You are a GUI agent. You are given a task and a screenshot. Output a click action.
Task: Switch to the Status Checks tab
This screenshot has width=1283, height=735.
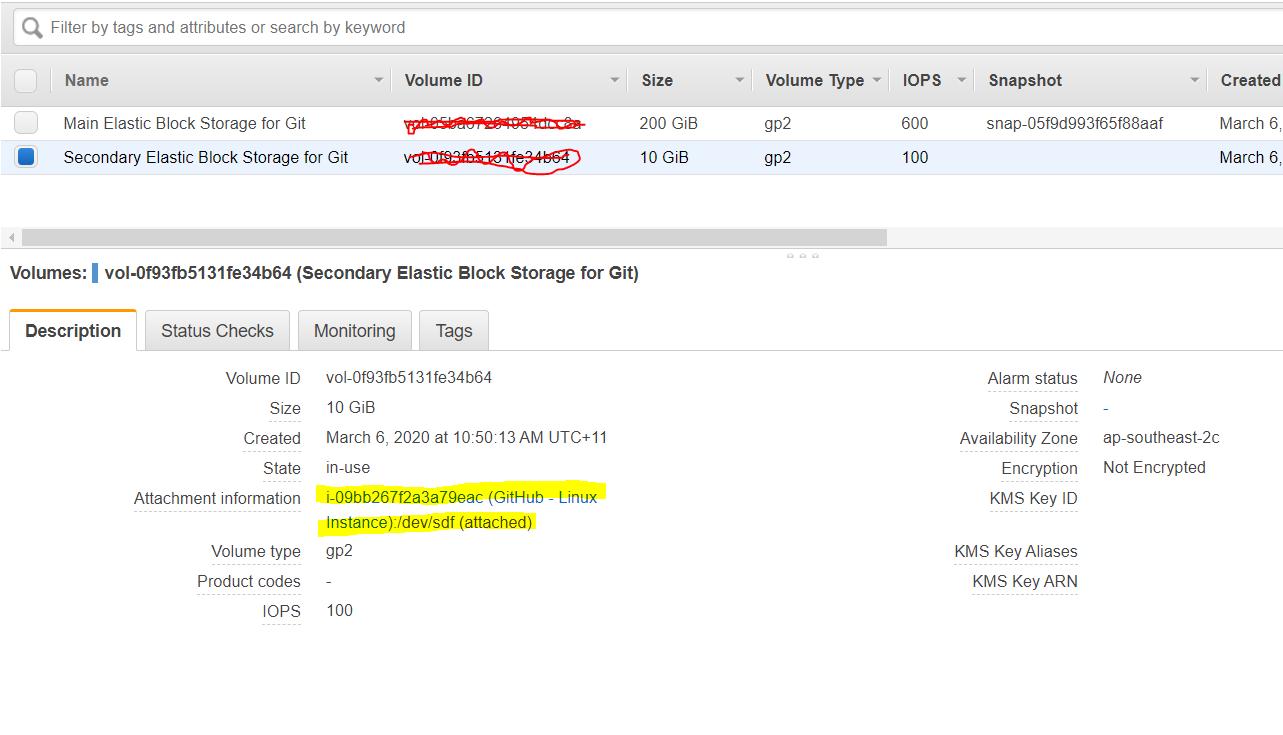coord(216,330)
